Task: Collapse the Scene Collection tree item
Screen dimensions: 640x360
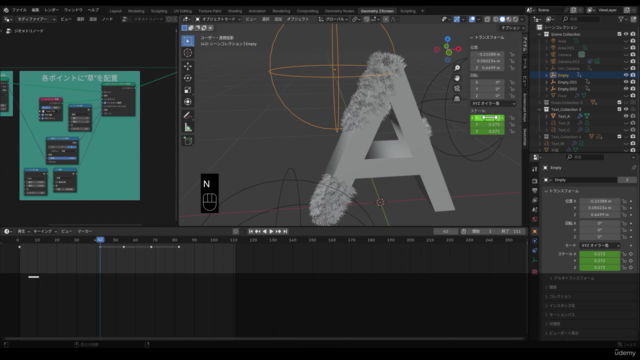Action: (540, 34)
